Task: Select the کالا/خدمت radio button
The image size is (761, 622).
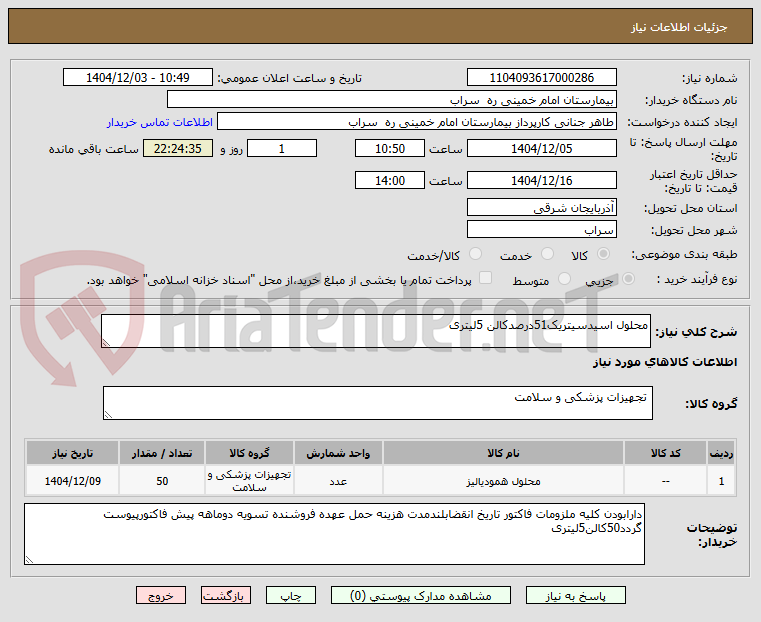Action: pos(476,254)
